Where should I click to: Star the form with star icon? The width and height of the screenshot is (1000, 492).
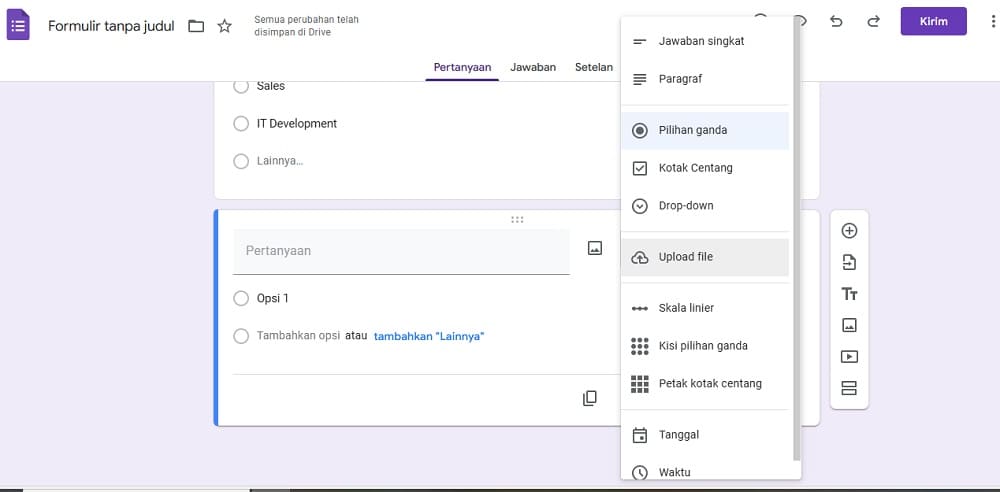[224, 26]
